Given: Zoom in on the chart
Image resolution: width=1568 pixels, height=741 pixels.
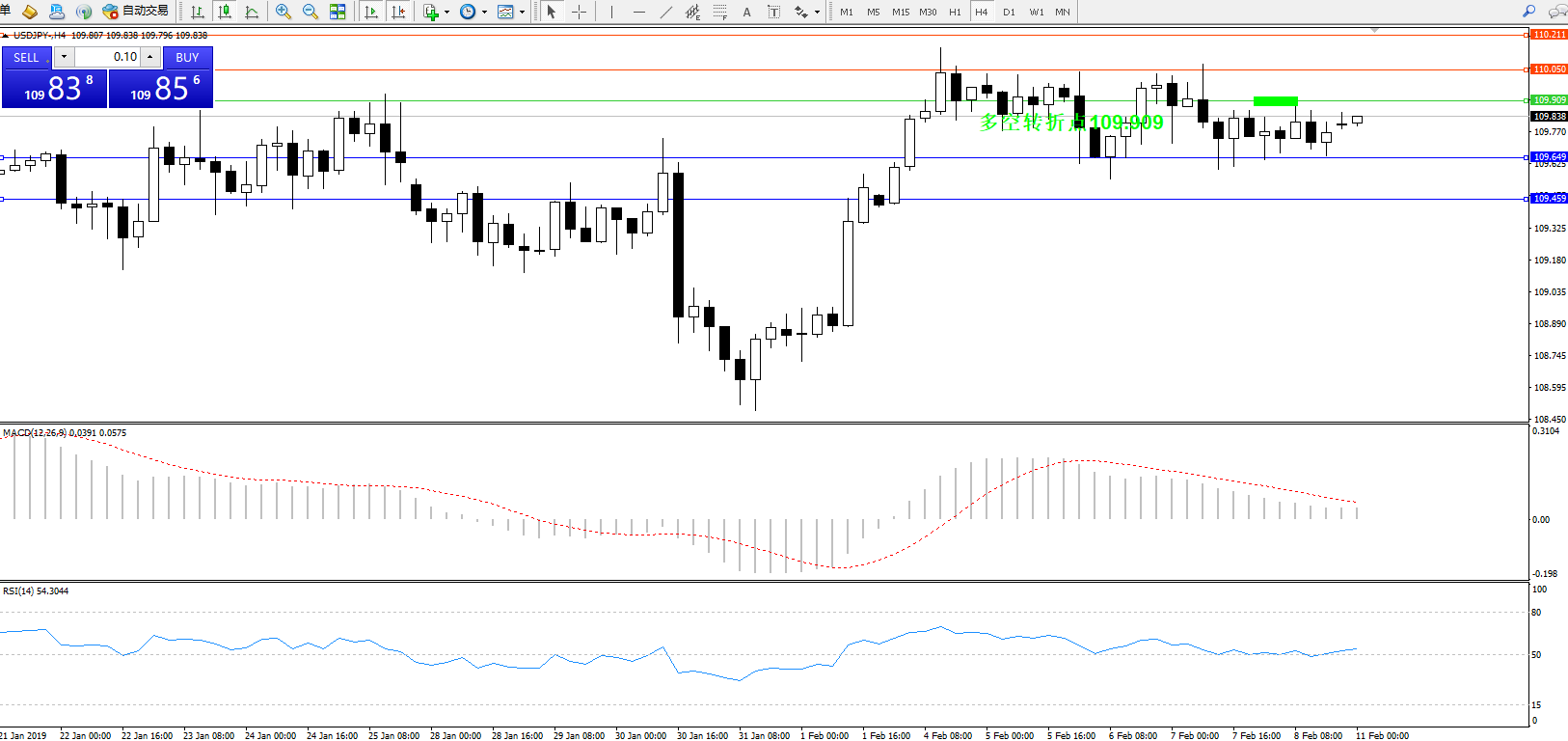Looking at the screenshot, I should [284, 12].
